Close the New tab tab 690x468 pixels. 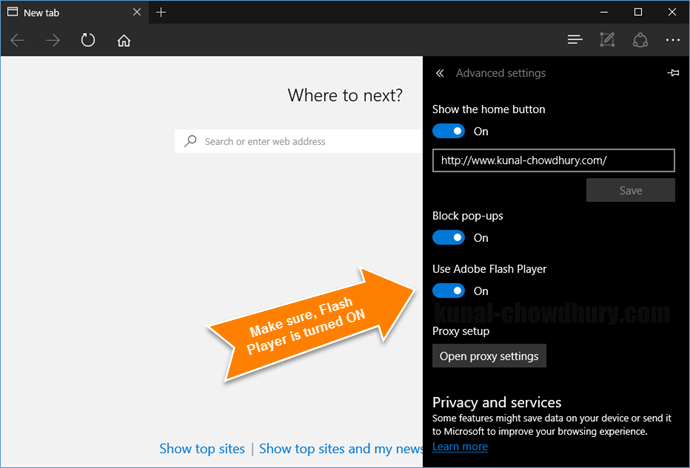pos(137,12)
